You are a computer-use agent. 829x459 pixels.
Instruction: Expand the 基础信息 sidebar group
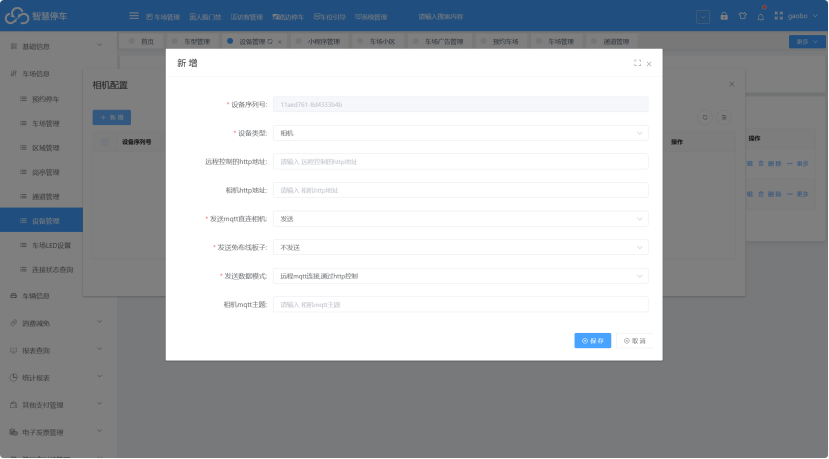point(57,46)
